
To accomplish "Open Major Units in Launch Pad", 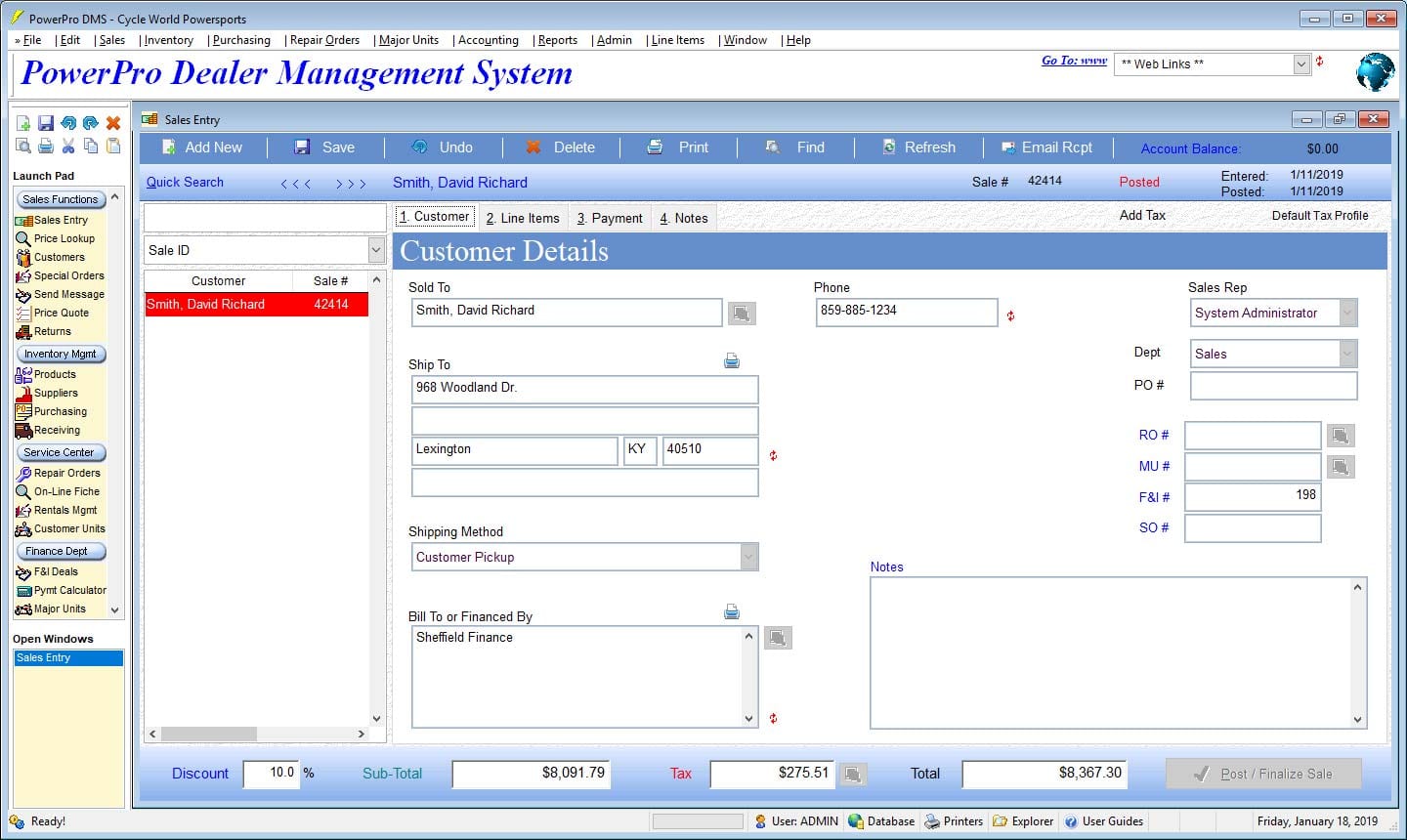I will [50, 609].
